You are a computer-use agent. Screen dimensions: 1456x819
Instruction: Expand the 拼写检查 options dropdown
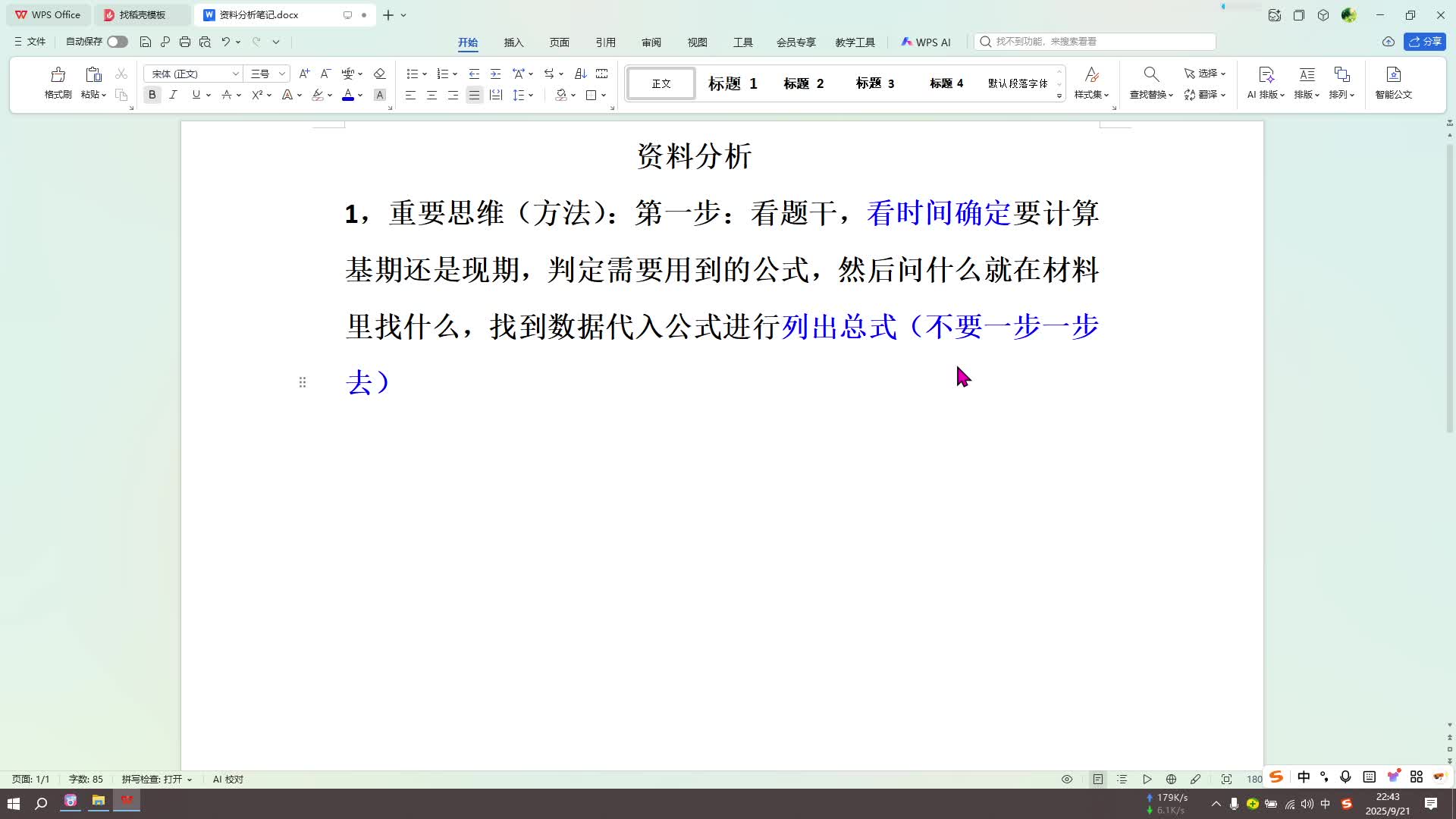point(188,779)
